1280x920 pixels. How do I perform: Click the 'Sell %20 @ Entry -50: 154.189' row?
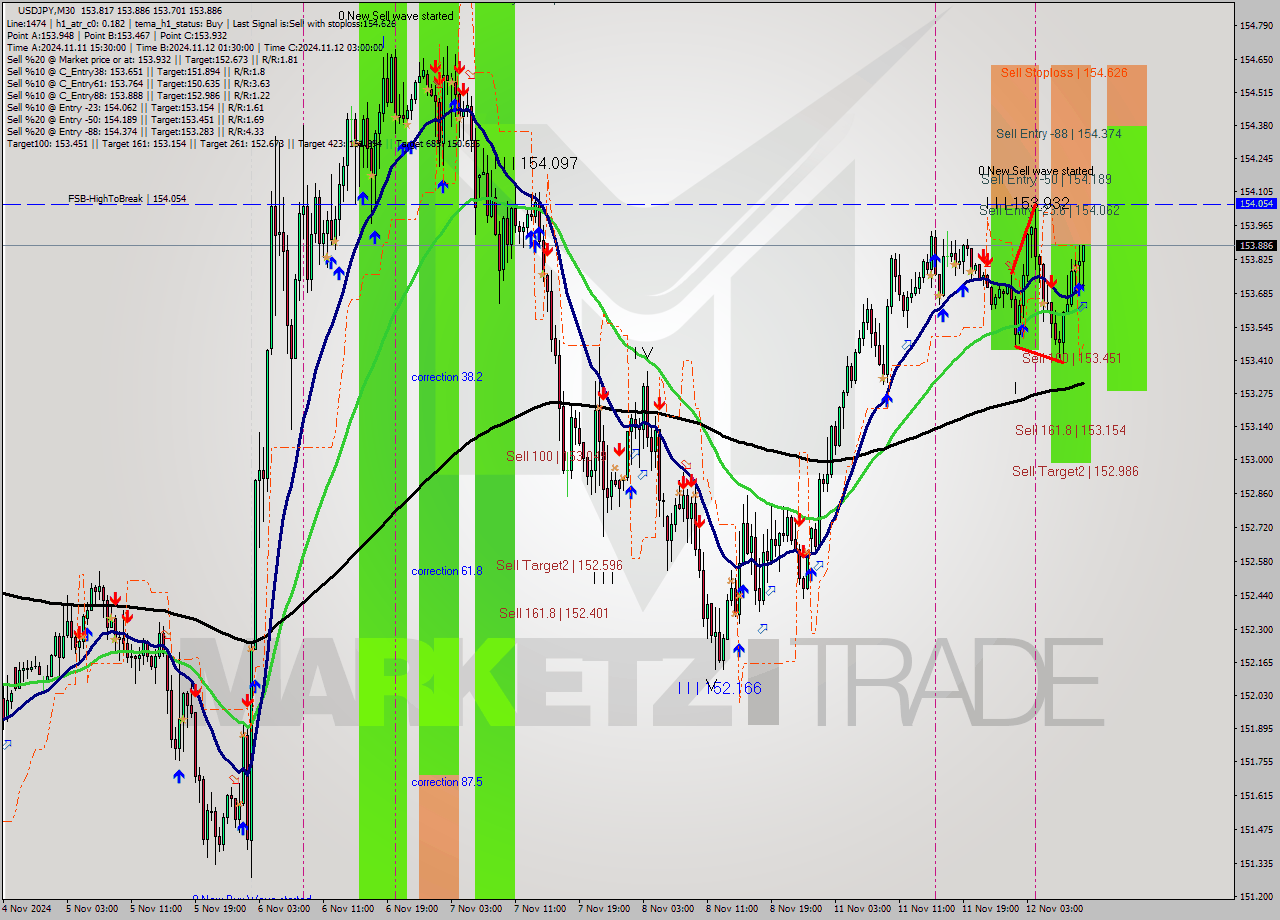[135, 119]
